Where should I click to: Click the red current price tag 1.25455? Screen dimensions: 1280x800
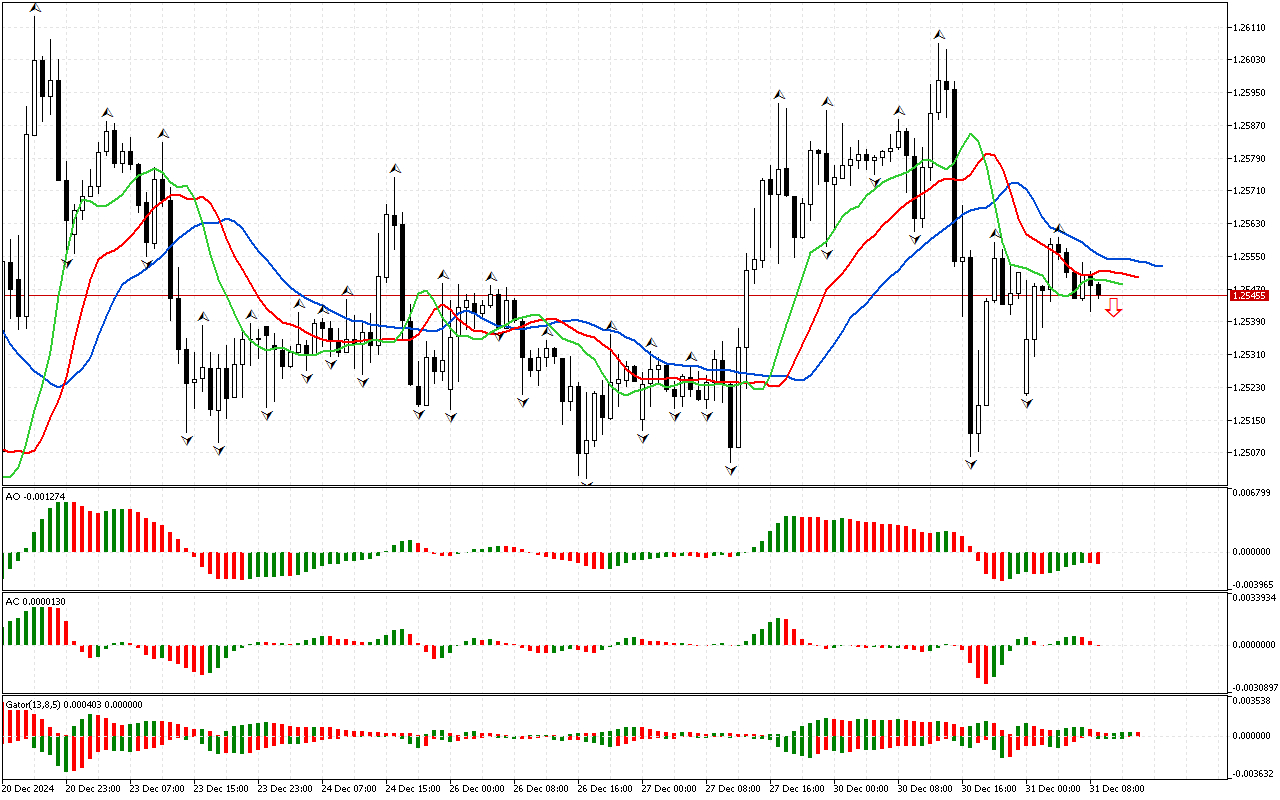(1250, 296)
